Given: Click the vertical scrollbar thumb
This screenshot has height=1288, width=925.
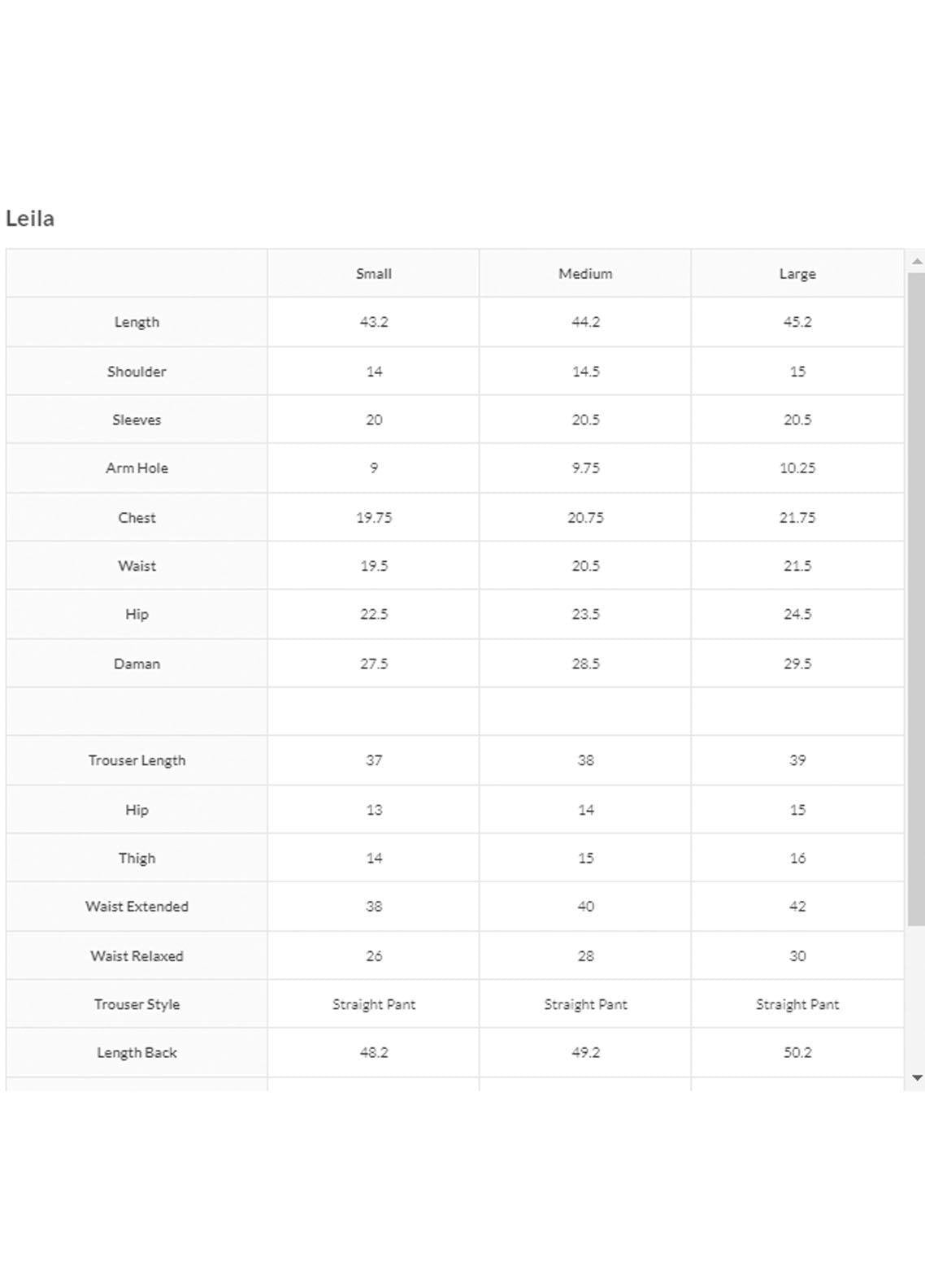Looking at the screenshot, I should [x=916, y=598].
